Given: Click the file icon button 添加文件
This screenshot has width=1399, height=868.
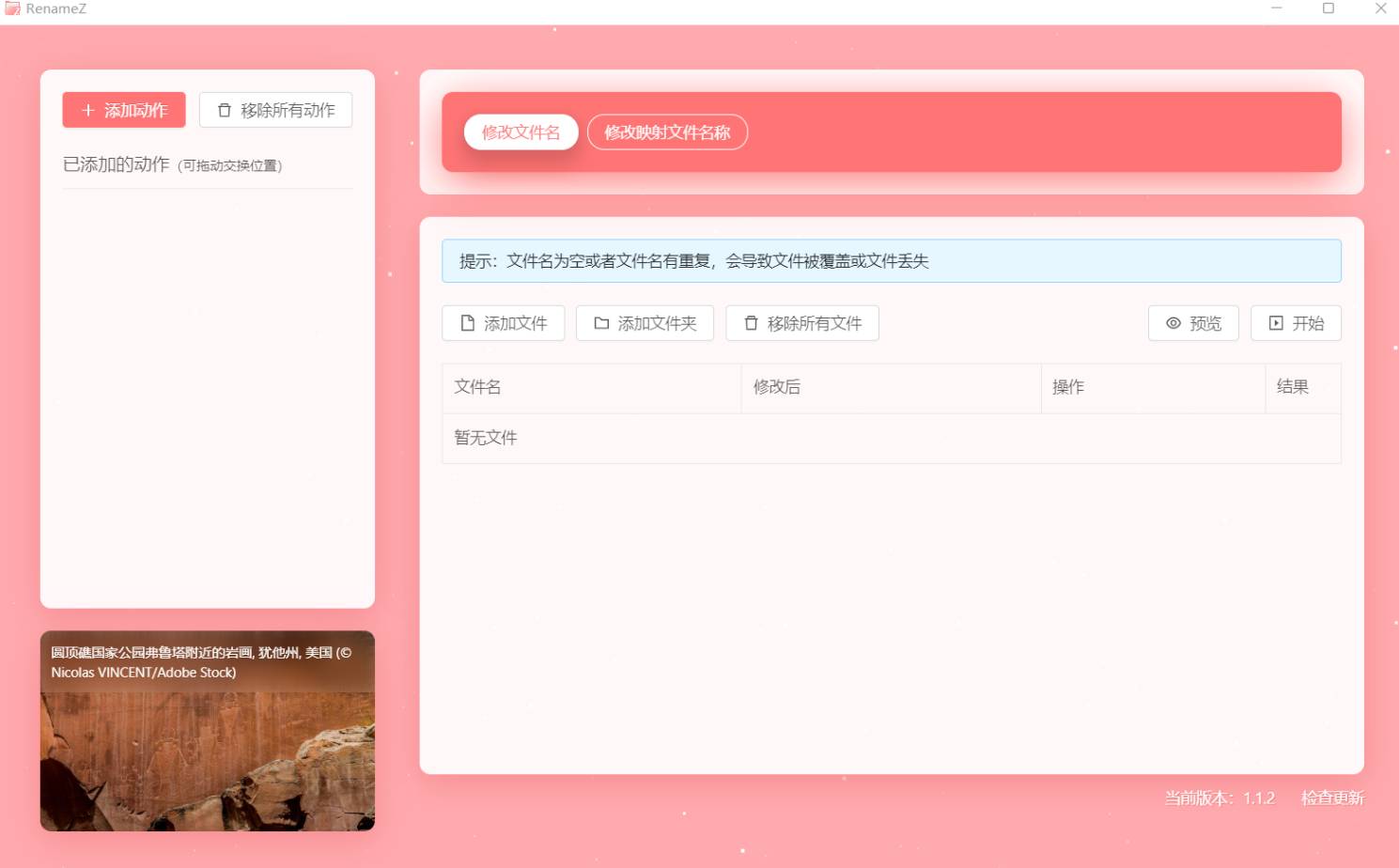Looking at the screenshot, I should coord(503,323).
